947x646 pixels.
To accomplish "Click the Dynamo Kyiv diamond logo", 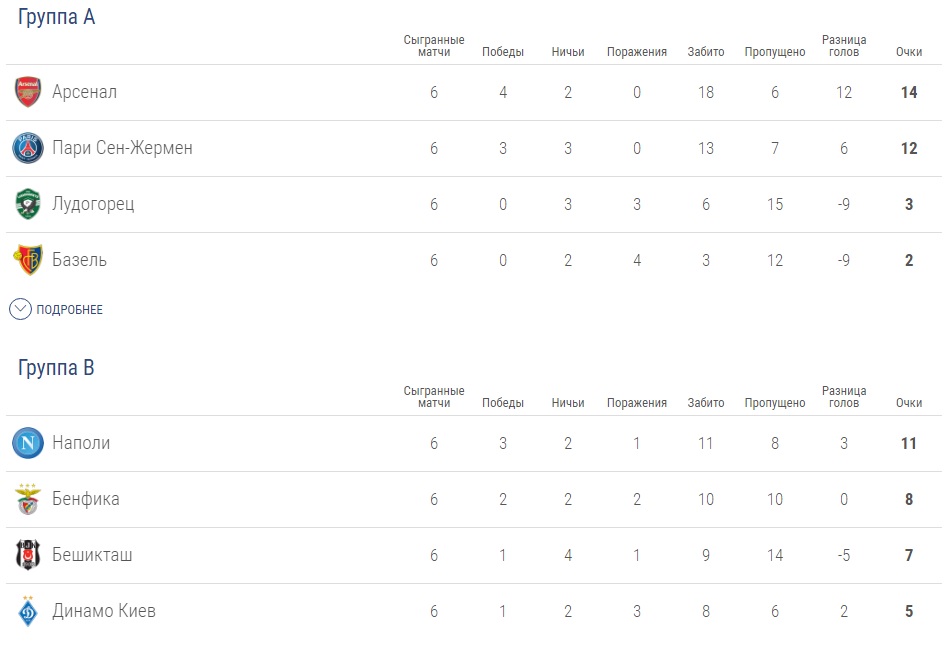I will point(28,611).
